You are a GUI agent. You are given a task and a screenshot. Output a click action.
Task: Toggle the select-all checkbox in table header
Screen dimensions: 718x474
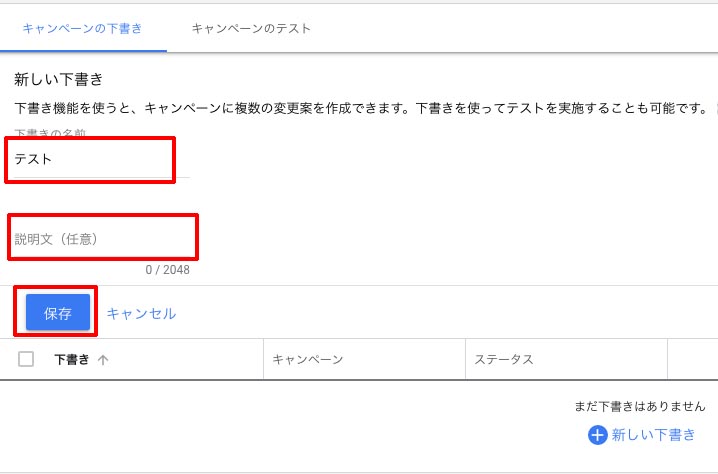[26, 359]
